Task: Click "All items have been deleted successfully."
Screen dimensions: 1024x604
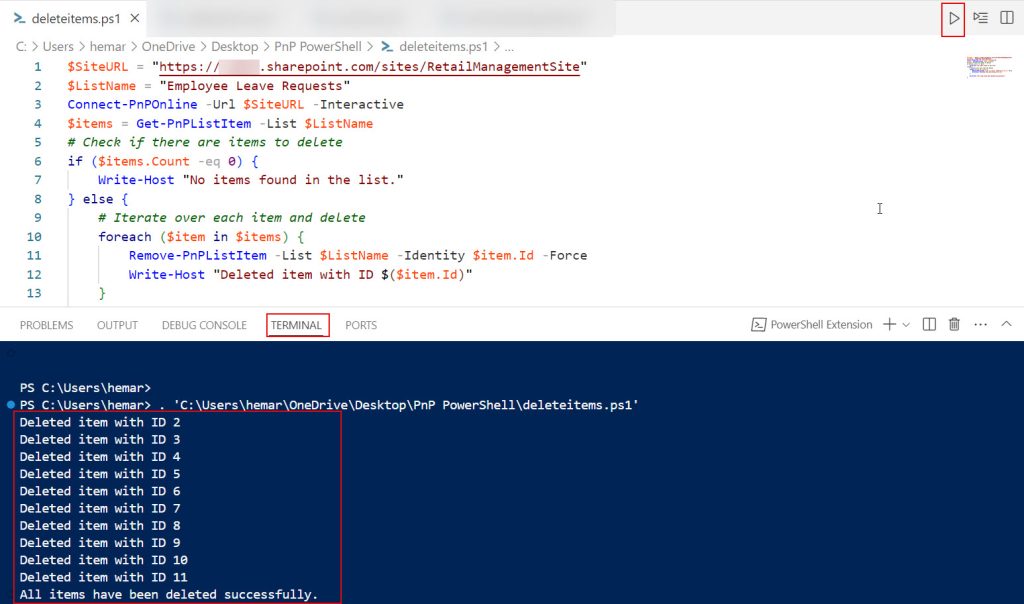Action: (168, 595)
